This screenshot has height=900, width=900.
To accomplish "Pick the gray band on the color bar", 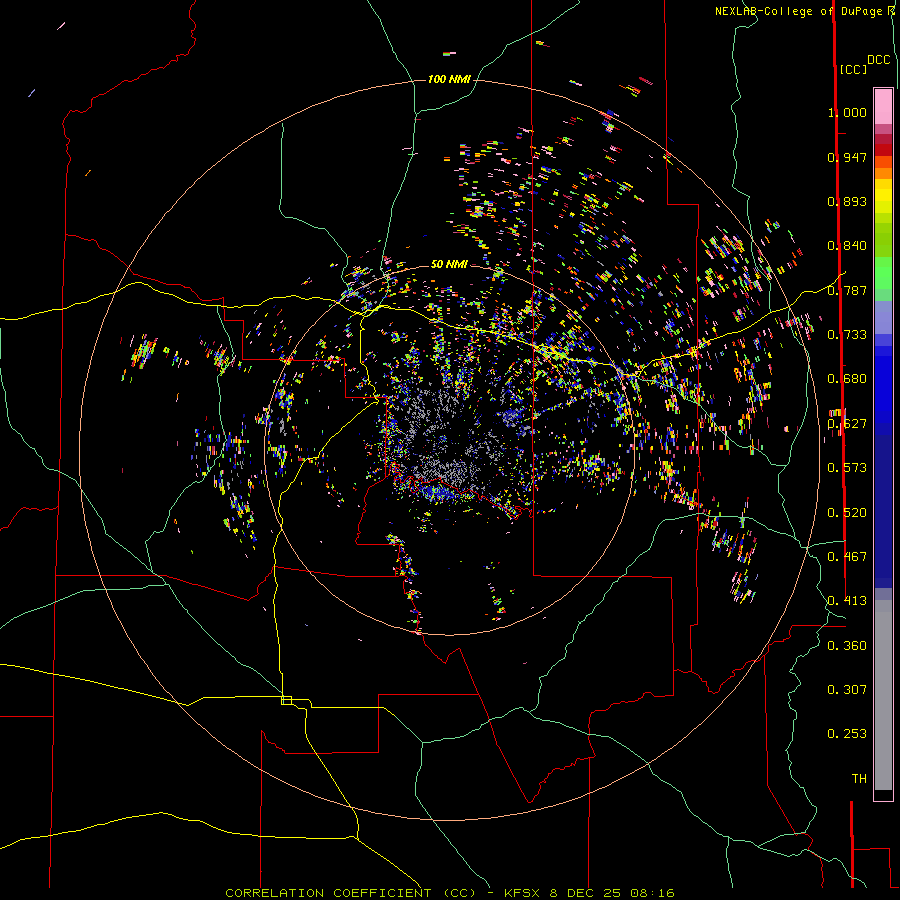I will [x=883, y=695].
